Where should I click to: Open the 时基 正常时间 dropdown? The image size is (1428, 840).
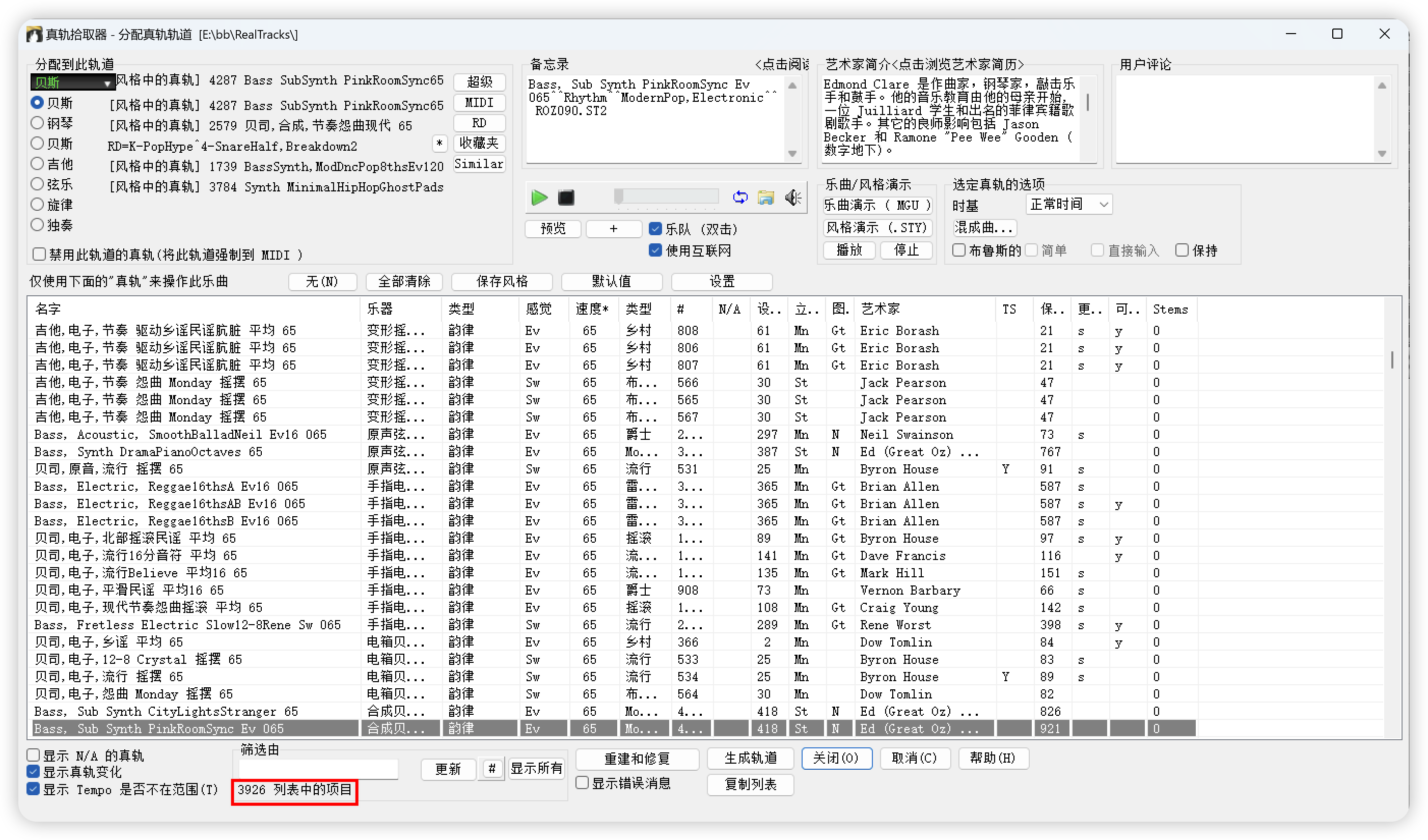(x=1069, y=204)
